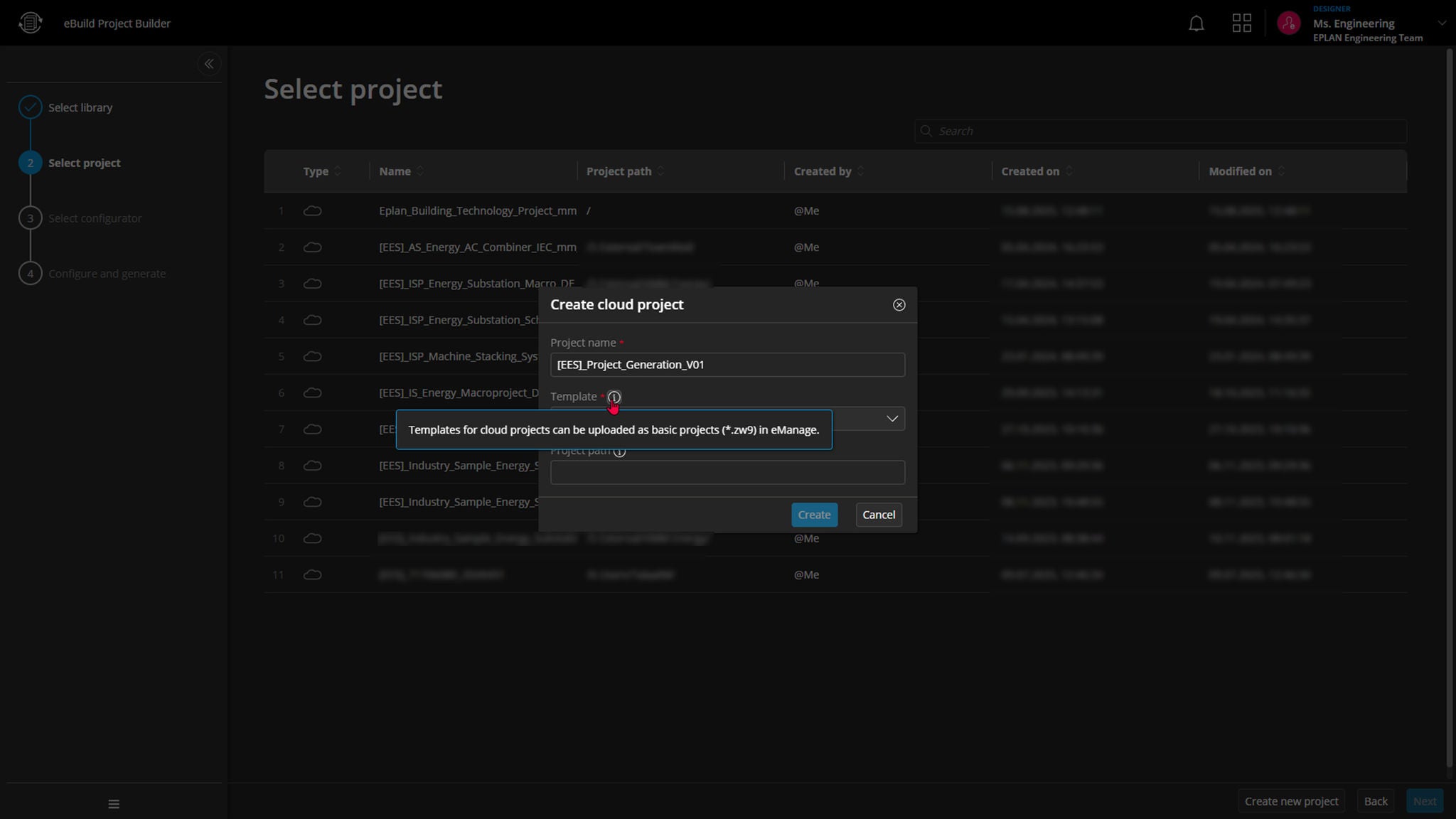Click the hamburger menu icon at bottom
The width and height of the screenshot is (1456, 819).
tap(114, 804)
